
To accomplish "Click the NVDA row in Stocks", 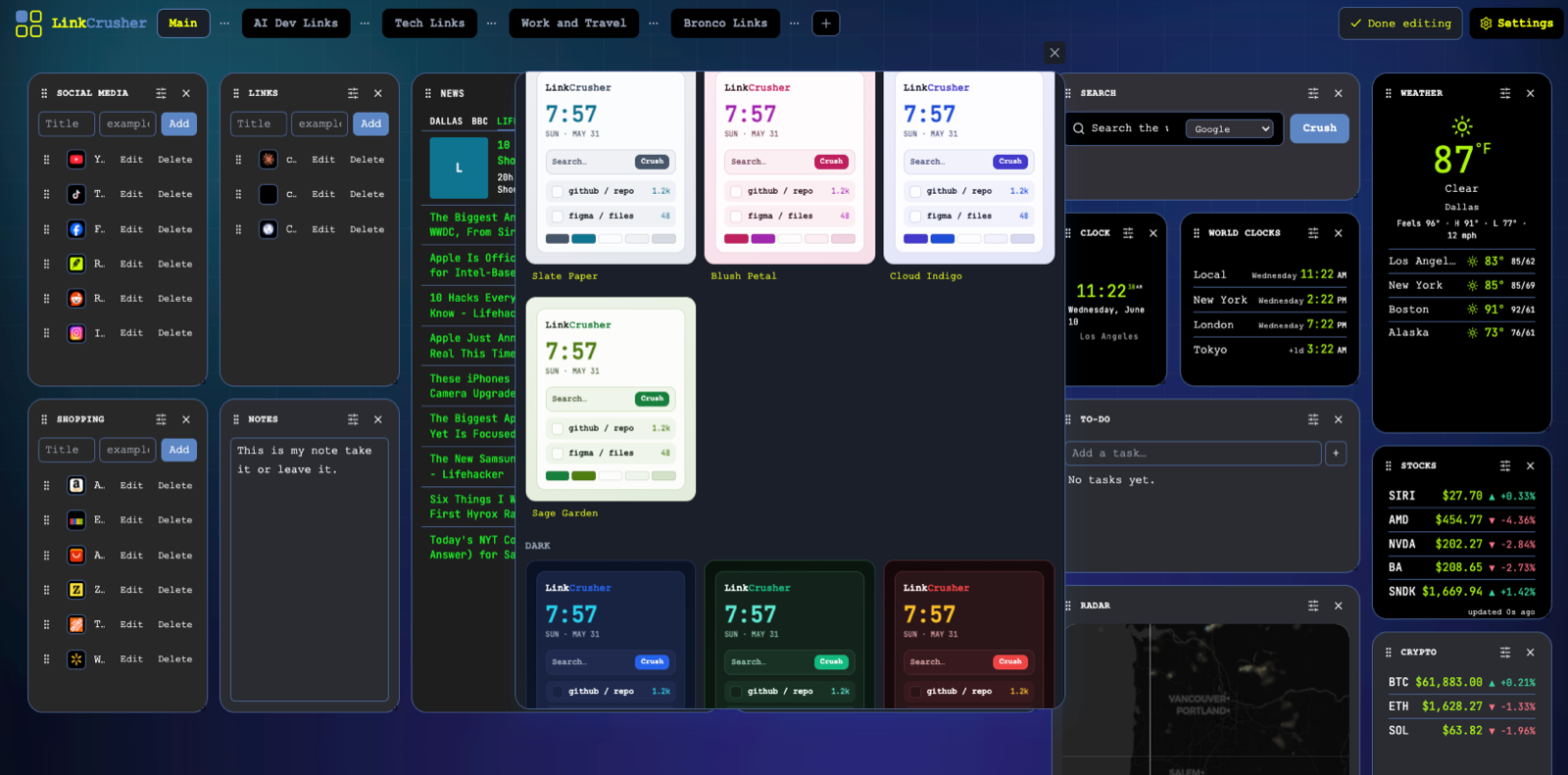I will click(1461, 544).
